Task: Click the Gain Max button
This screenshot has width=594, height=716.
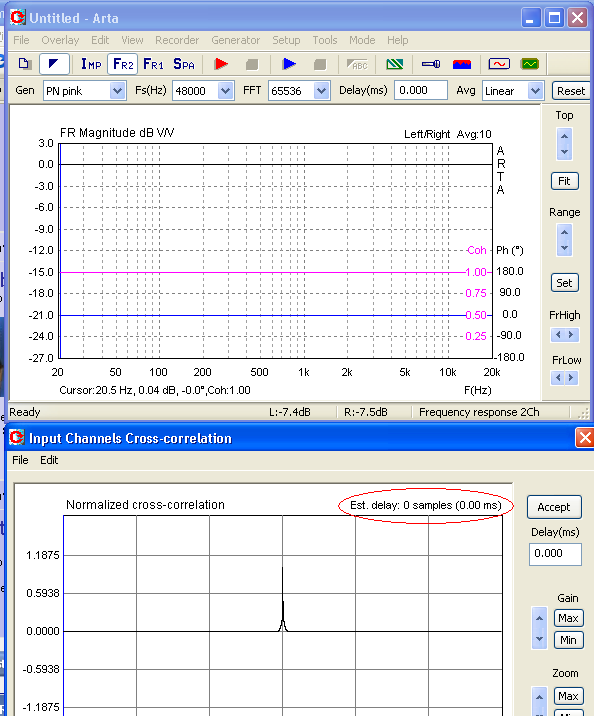Action: click(x=568, y=618)
